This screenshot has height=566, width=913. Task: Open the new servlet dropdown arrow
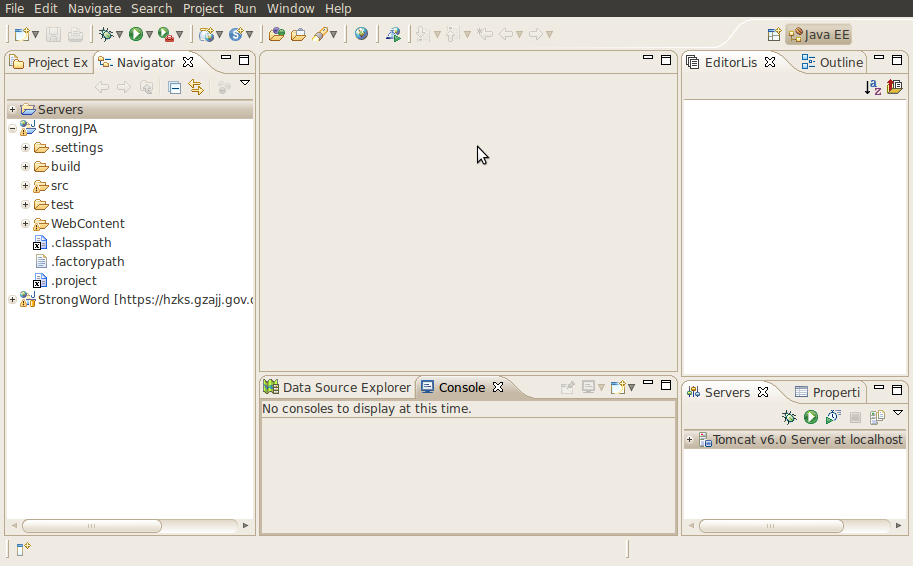click(249, 34)
